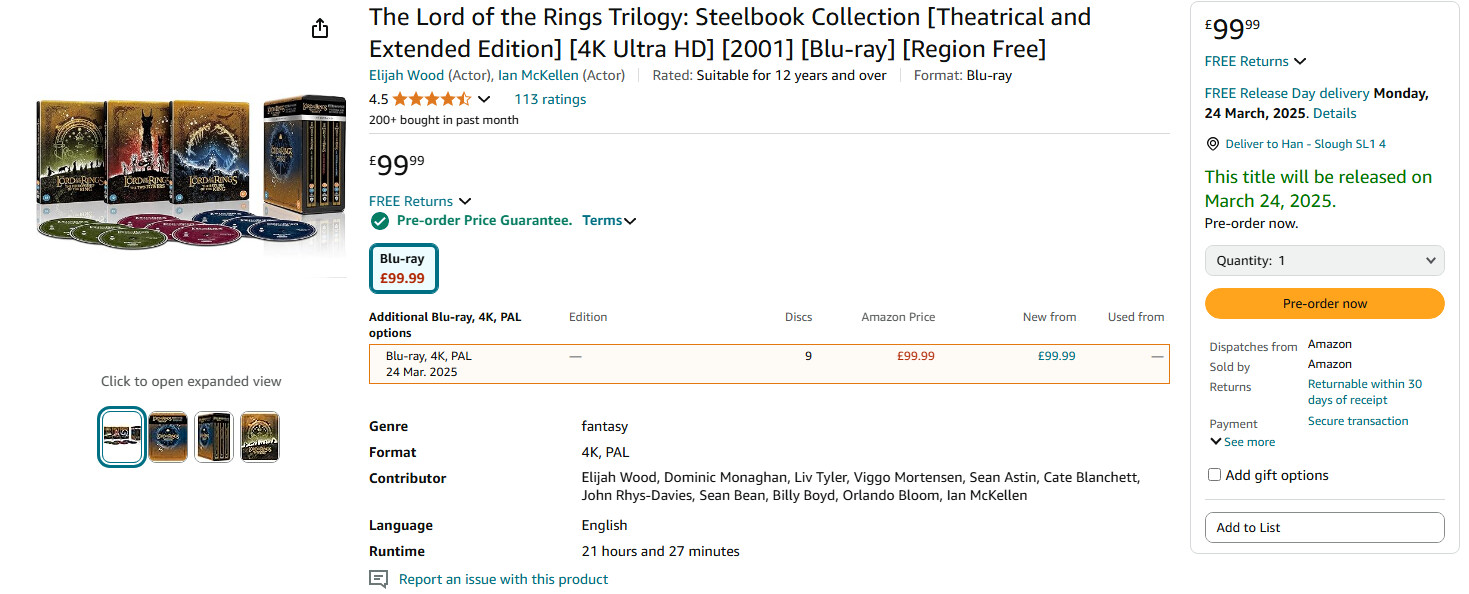This screenshot has height=594, width=1469.
Task: Expand See more seller details
Action: [1242, 442]
